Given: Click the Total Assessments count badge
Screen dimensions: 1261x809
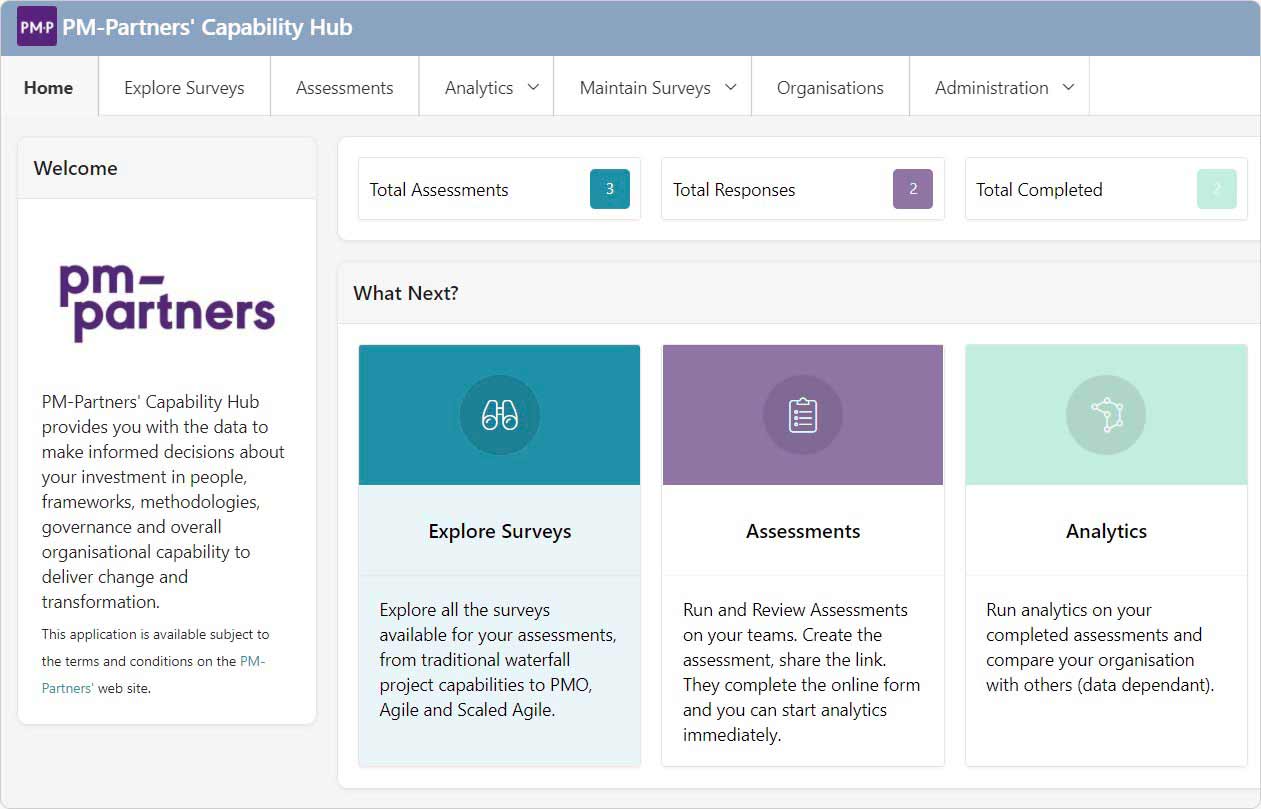Looking at the screenshot, I should (610, 189).
